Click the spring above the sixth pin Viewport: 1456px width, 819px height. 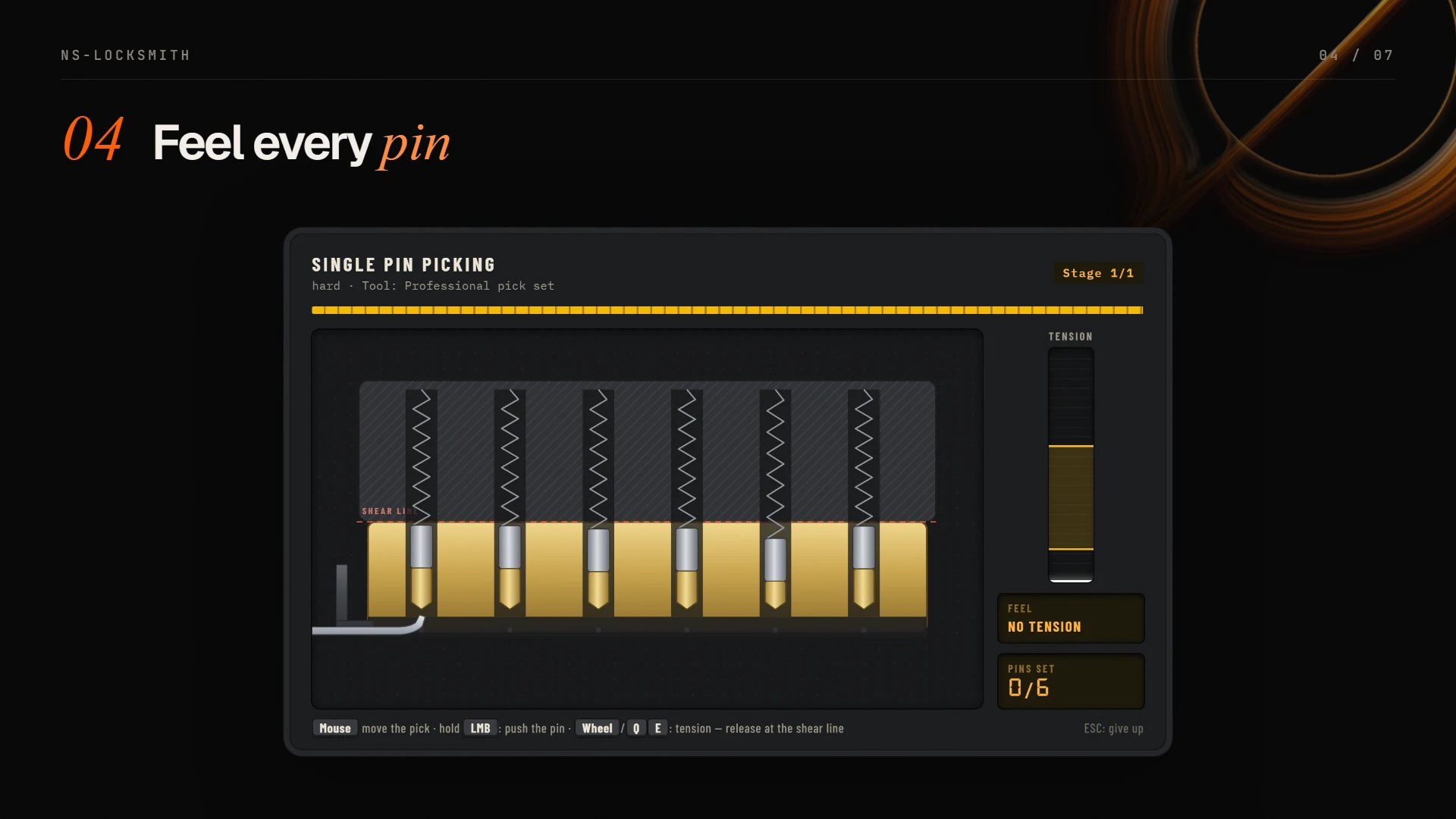864,457
